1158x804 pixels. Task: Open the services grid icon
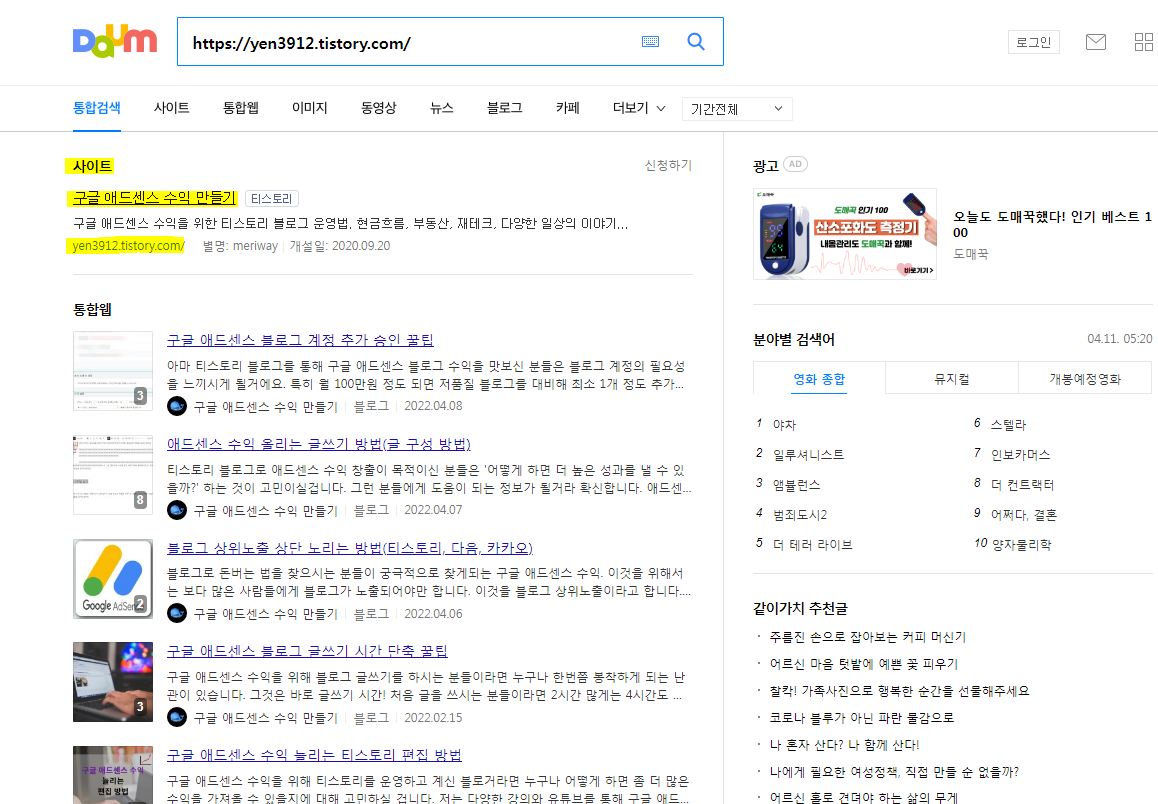(x=1143, y=42)
